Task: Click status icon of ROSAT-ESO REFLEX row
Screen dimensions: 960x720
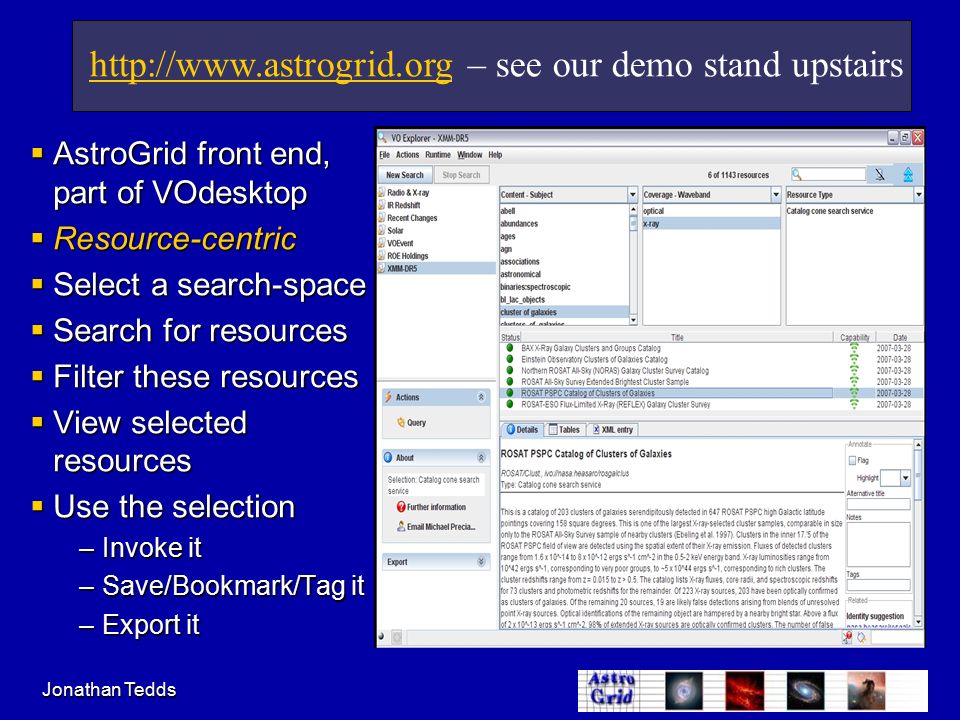Action: [509, 404]
